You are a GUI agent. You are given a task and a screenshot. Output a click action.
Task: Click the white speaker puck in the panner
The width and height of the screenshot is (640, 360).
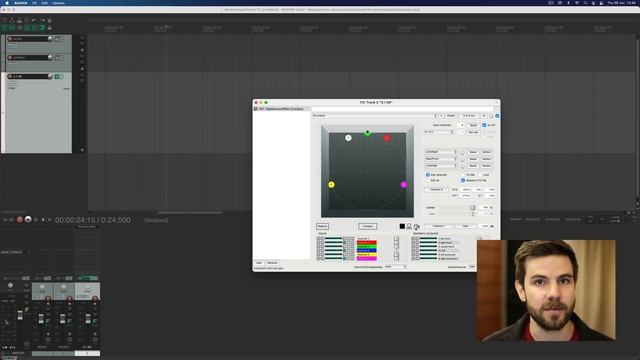pyautogui.click(x=348, y=138)
